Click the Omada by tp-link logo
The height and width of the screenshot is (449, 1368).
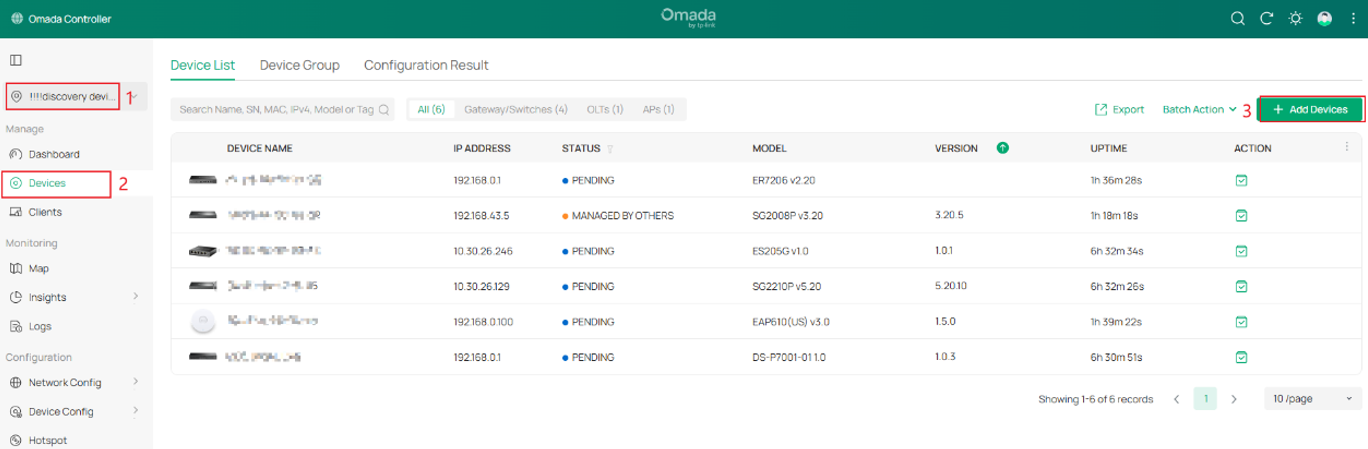(x=689, y=18)
